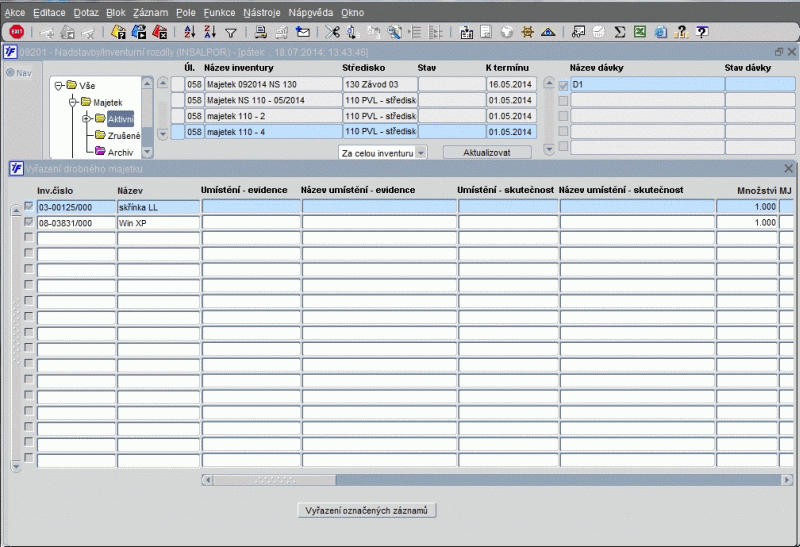Click the 'skřínka LL' name field
The width and height of the screenshot is (800, 547).
(158, 207)
